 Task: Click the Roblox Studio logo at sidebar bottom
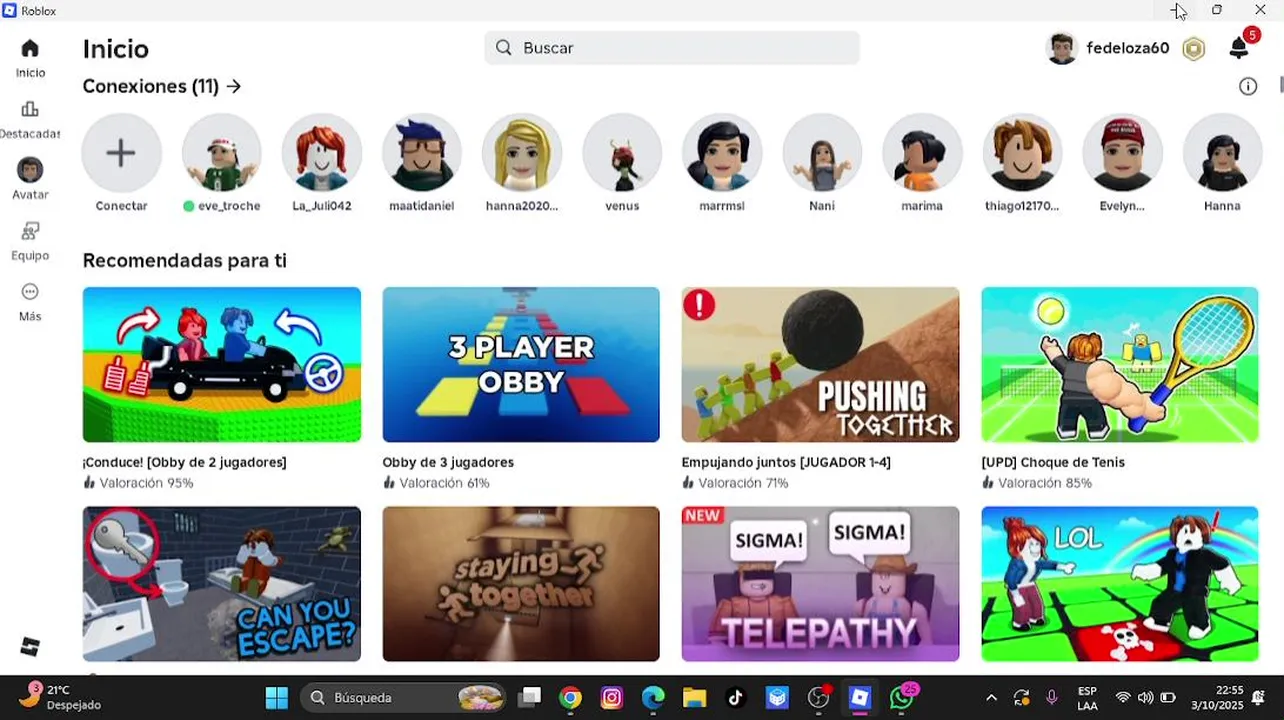point(30,646)
